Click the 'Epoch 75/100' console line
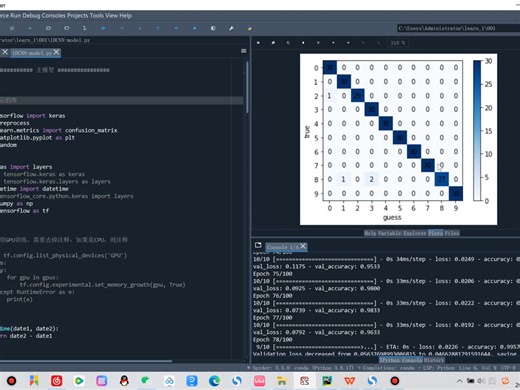 272,274
